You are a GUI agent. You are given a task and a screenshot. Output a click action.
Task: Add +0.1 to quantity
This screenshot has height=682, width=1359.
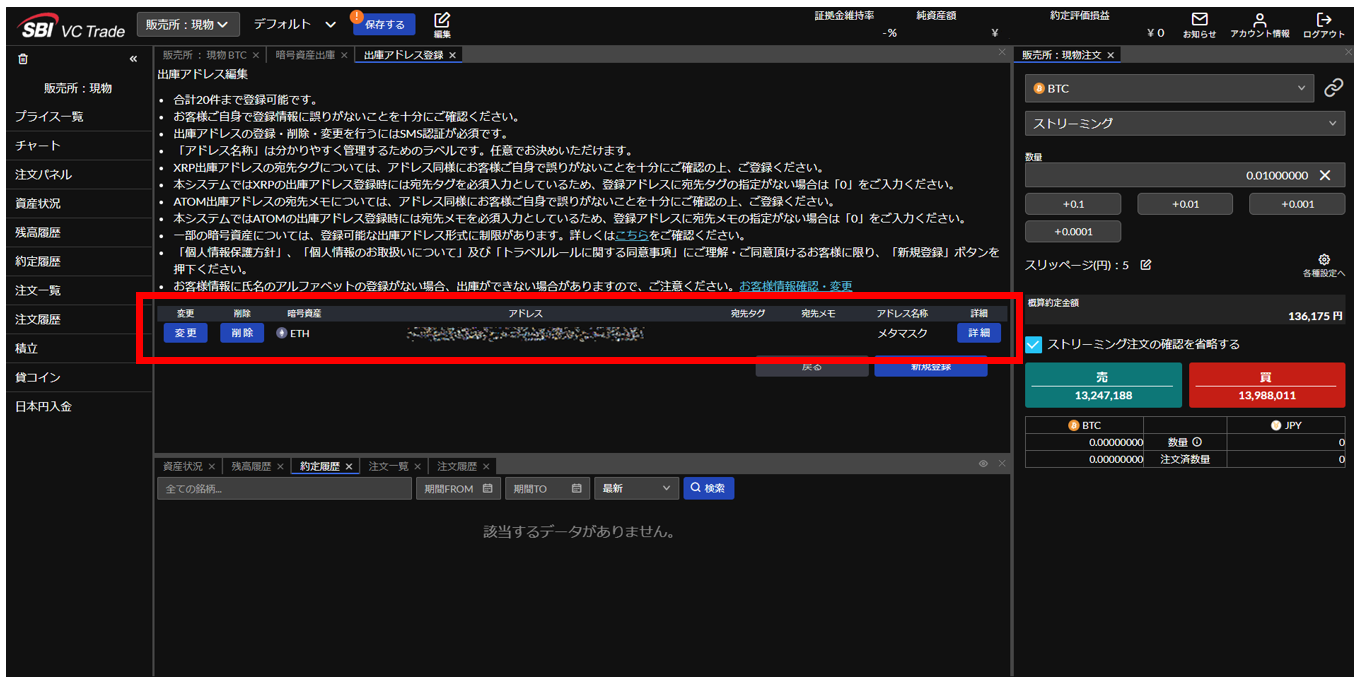[x=1073, y=204]
